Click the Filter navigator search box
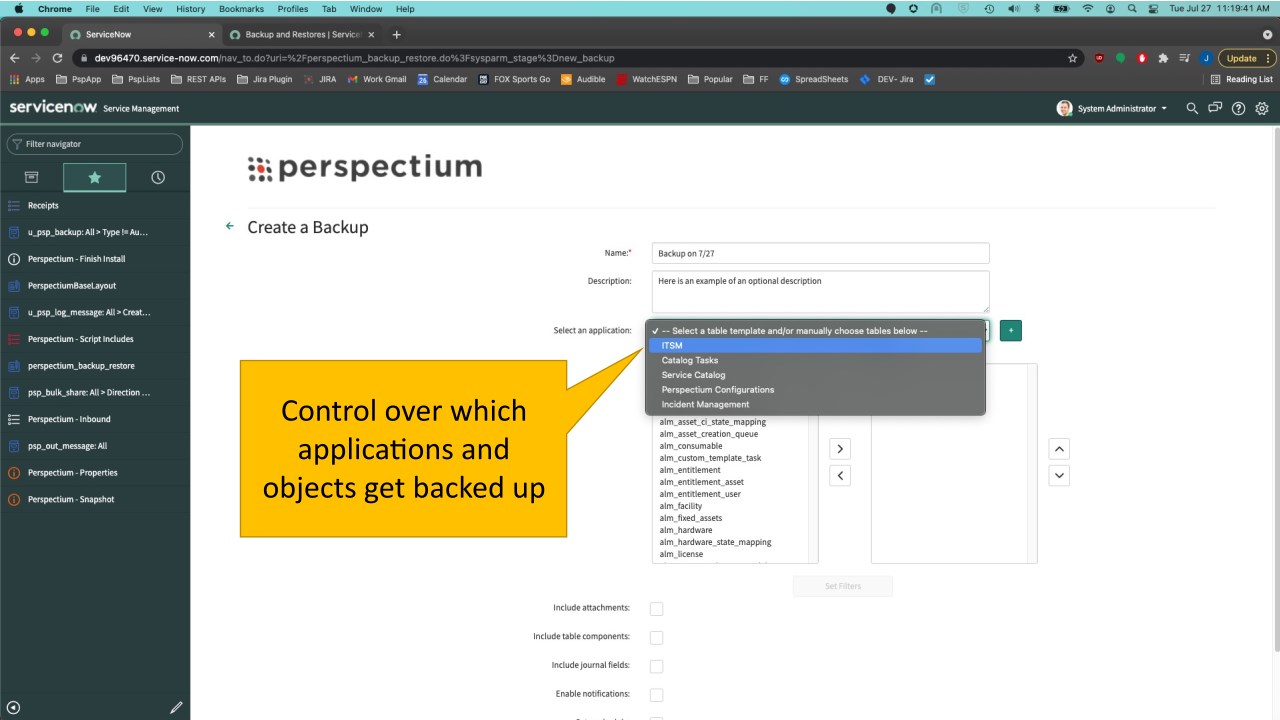This screenshot has height=720, width=1280. click(95, 144)
